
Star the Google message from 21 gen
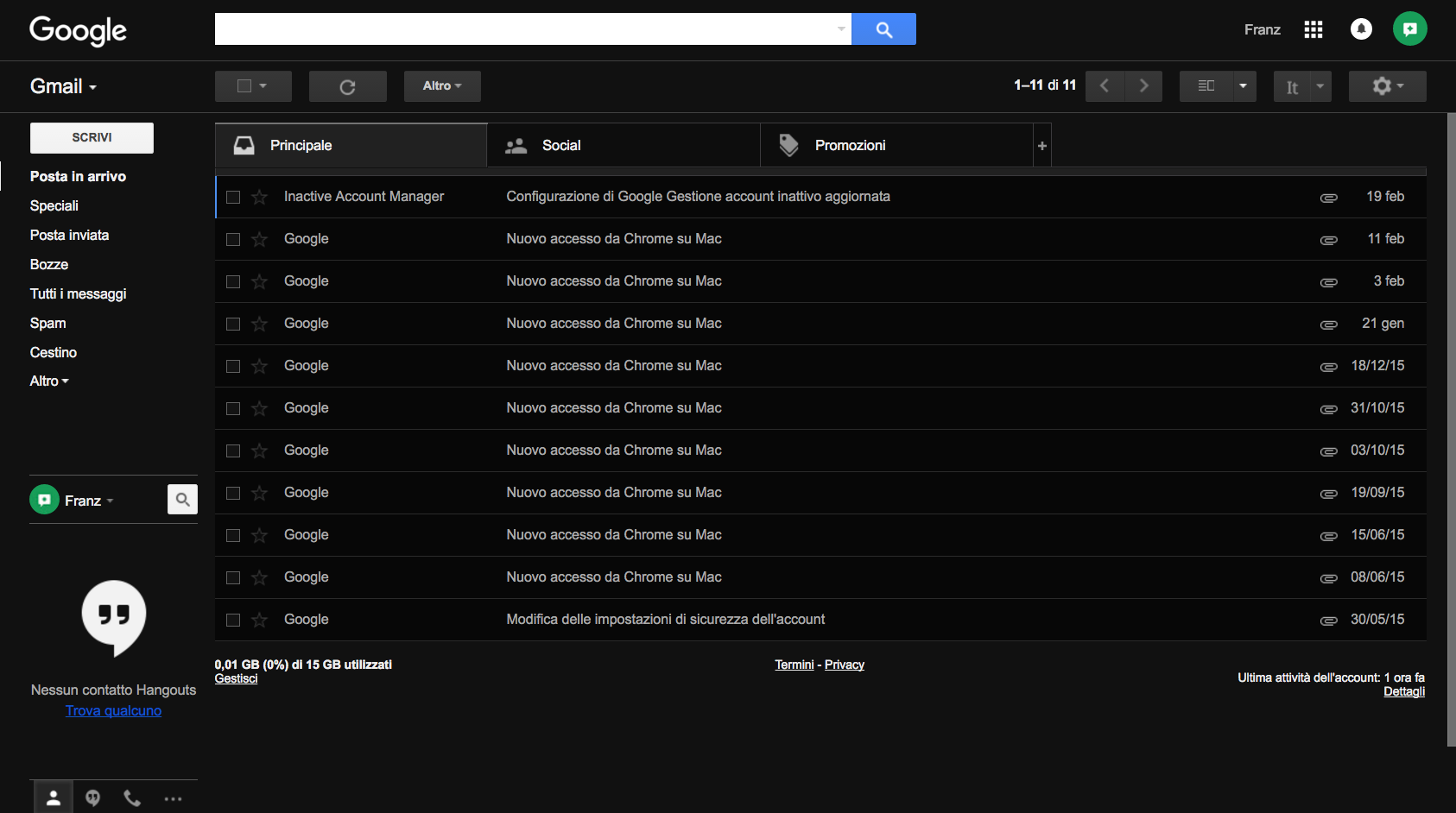[259, 324]
